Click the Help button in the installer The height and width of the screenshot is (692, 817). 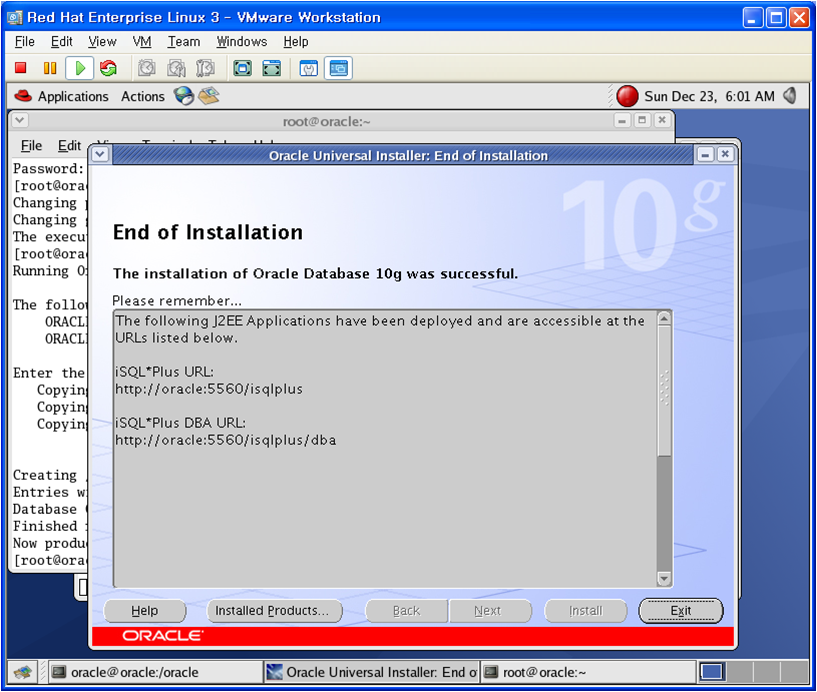(145, 611)
